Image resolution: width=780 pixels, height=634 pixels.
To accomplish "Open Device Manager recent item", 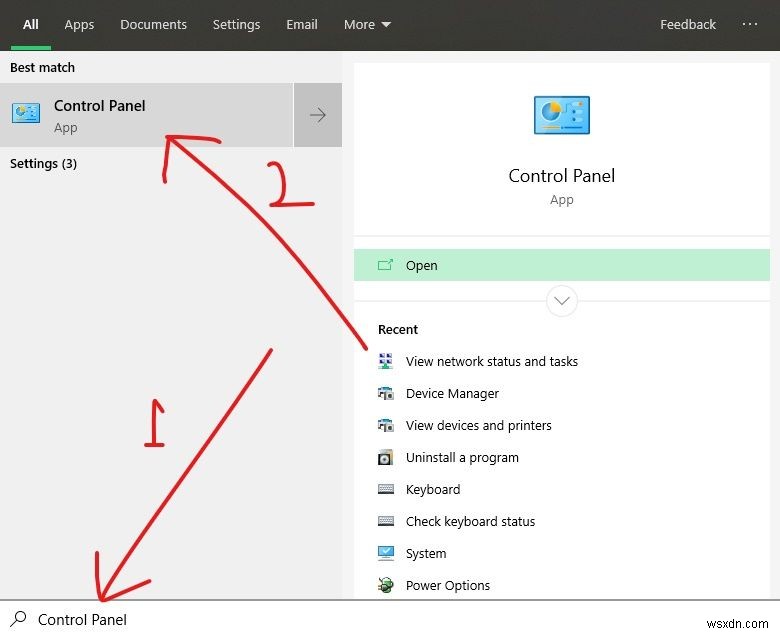I will [x=452, y=393].
